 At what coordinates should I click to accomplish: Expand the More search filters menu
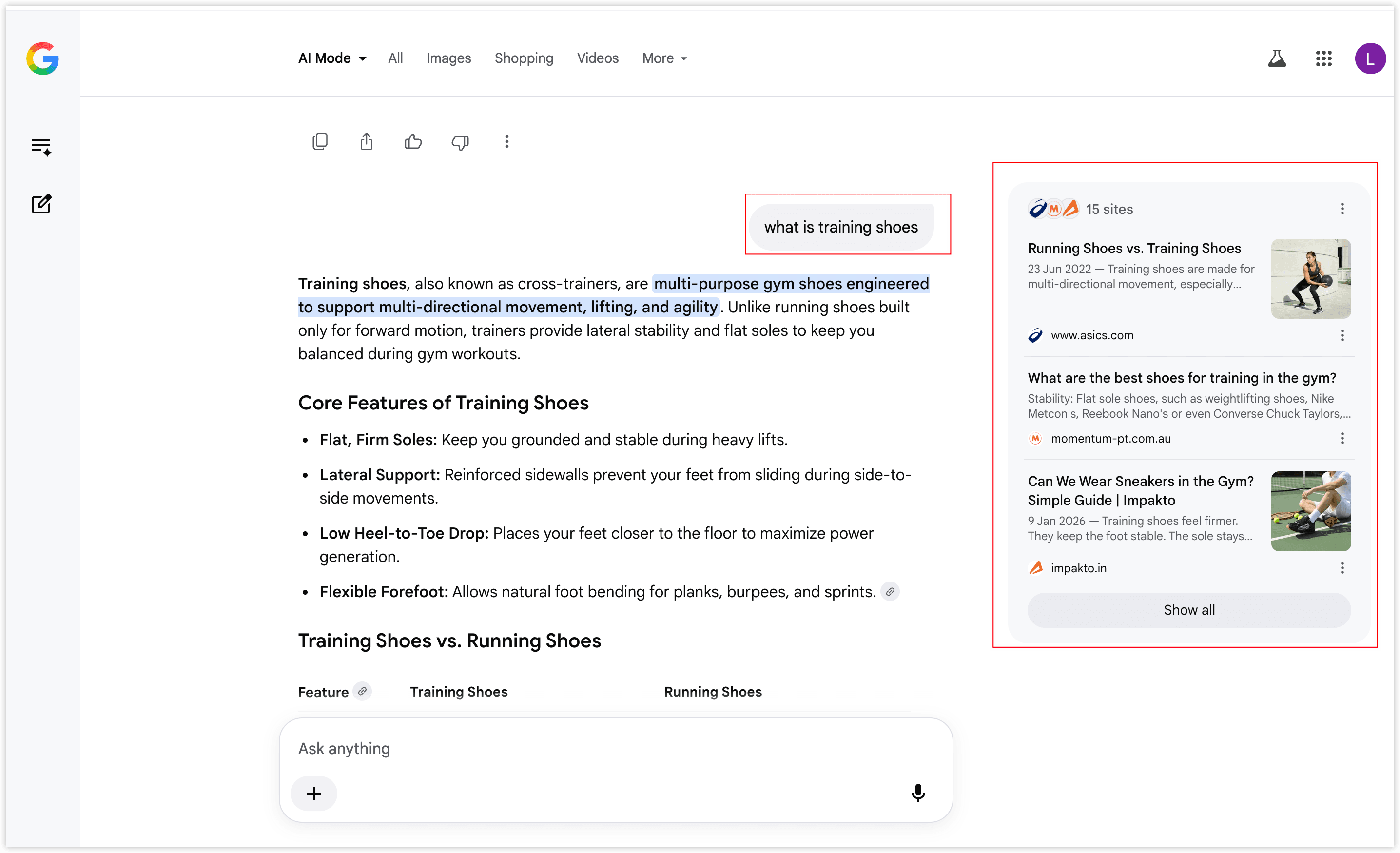tap(665, 58)
